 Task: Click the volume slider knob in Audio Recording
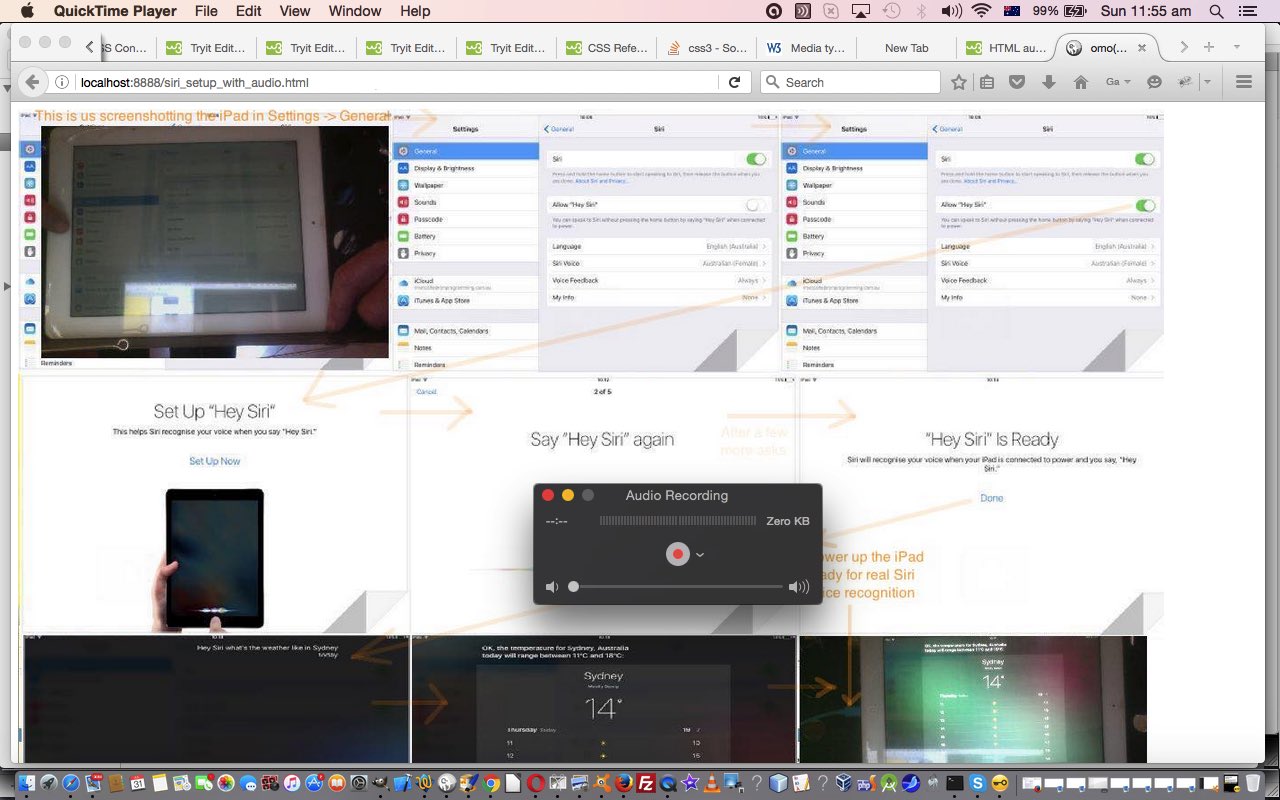(573, 587)
